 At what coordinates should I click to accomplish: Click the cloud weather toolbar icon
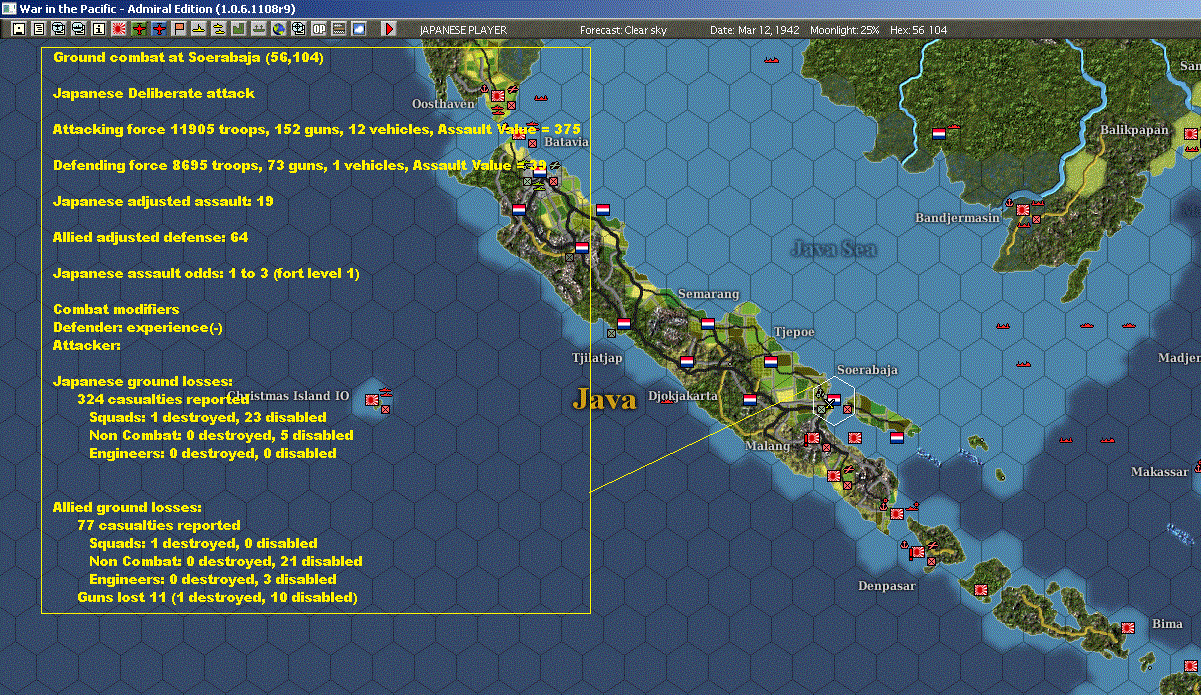358,30
